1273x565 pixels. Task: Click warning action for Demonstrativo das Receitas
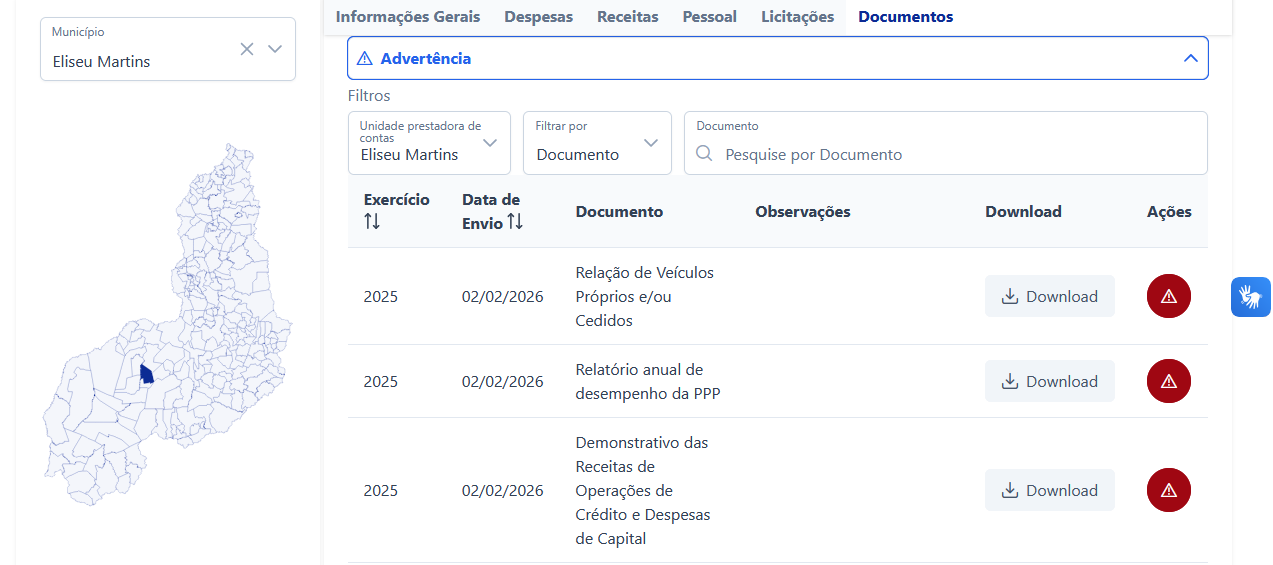[x=1169, y=490]
